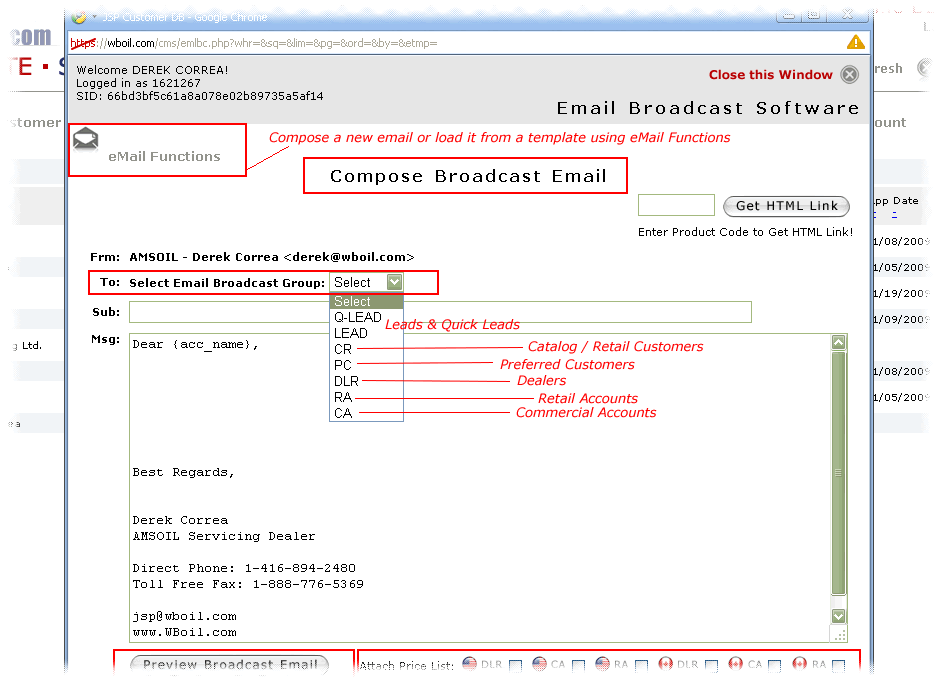Click into the Sub subject field
The width and height of the screenshot is (941, 683).
tap(440, 312)
